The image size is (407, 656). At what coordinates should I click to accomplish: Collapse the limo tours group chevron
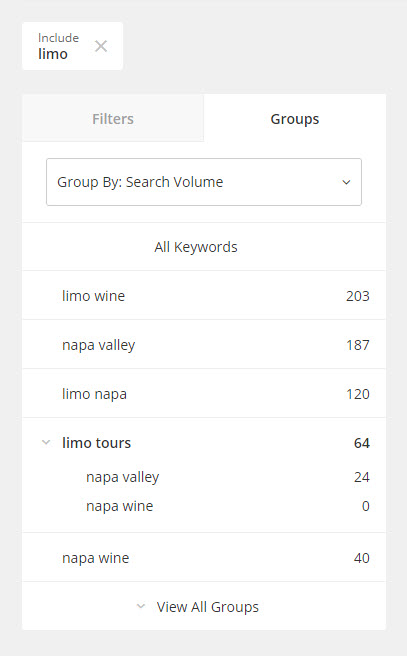(x=46, y=442)
